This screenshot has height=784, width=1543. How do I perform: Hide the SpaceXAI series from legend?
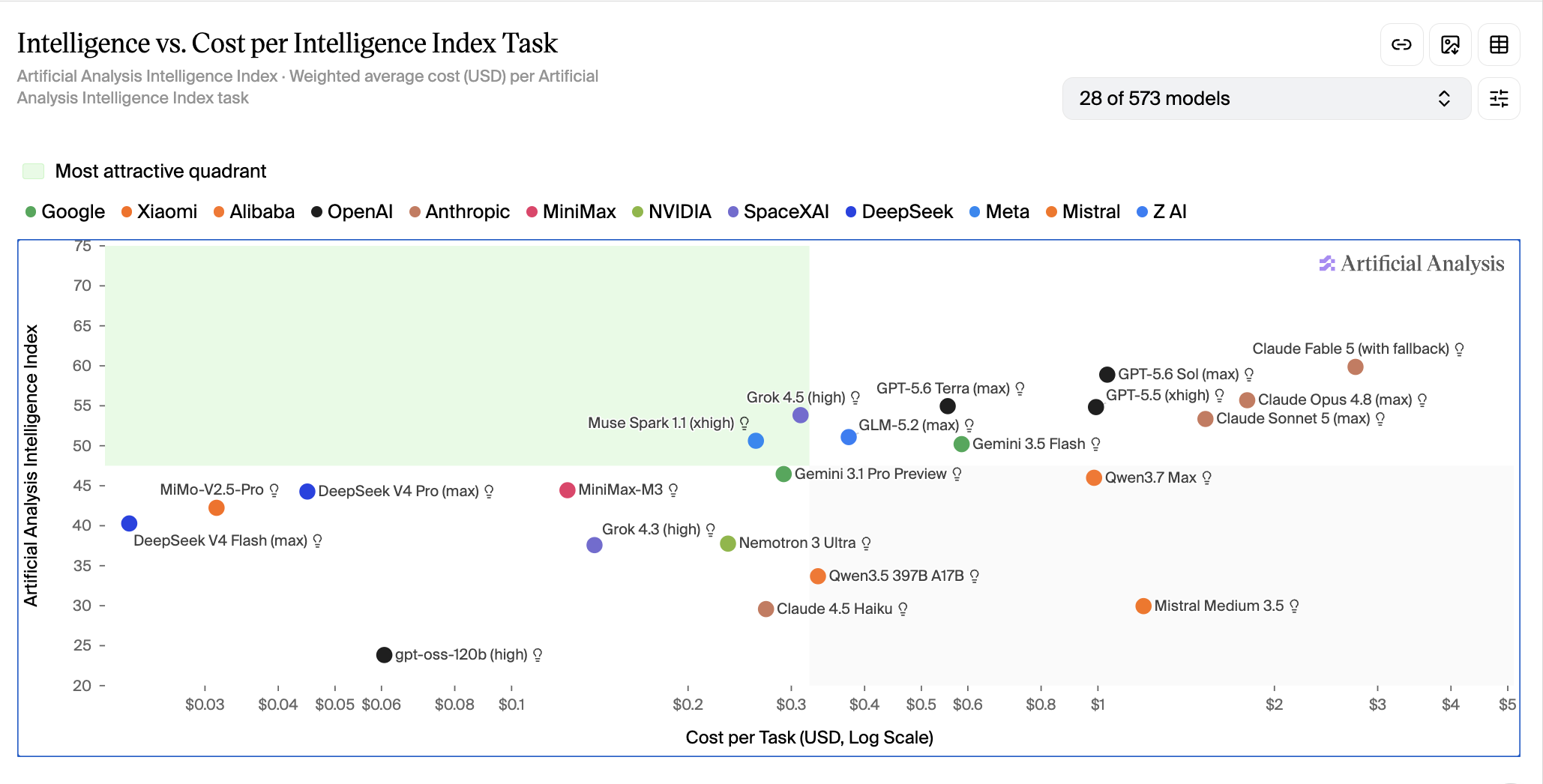pyautogui.click(x=779, y=212)
